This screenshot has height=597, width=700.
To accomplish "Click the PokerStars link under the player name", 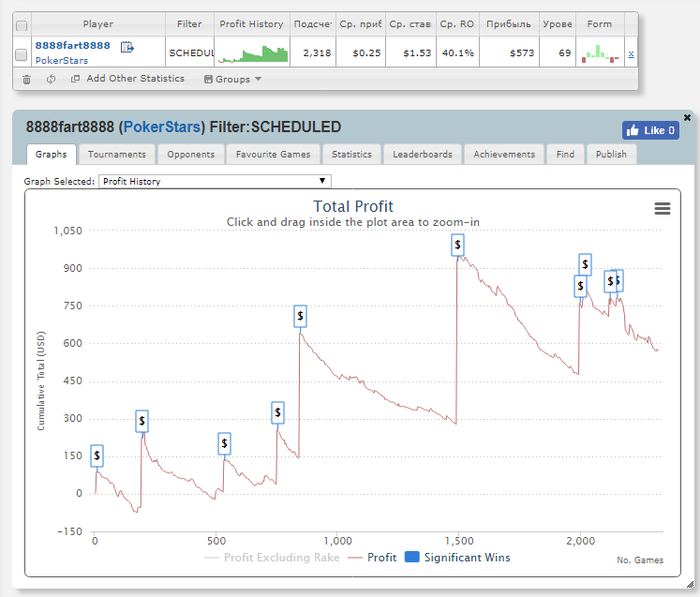I will [x=62, y=60].
